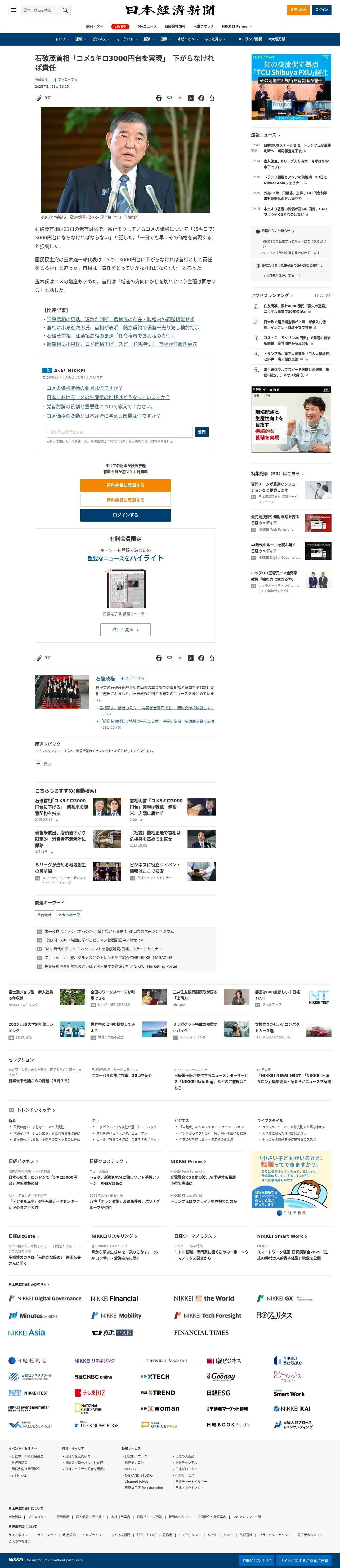This screenshot has height=1568, width=340.
Task: Open the cabinet group photo thumbnail
Action: pyautogui.click(x=62, y=692)
